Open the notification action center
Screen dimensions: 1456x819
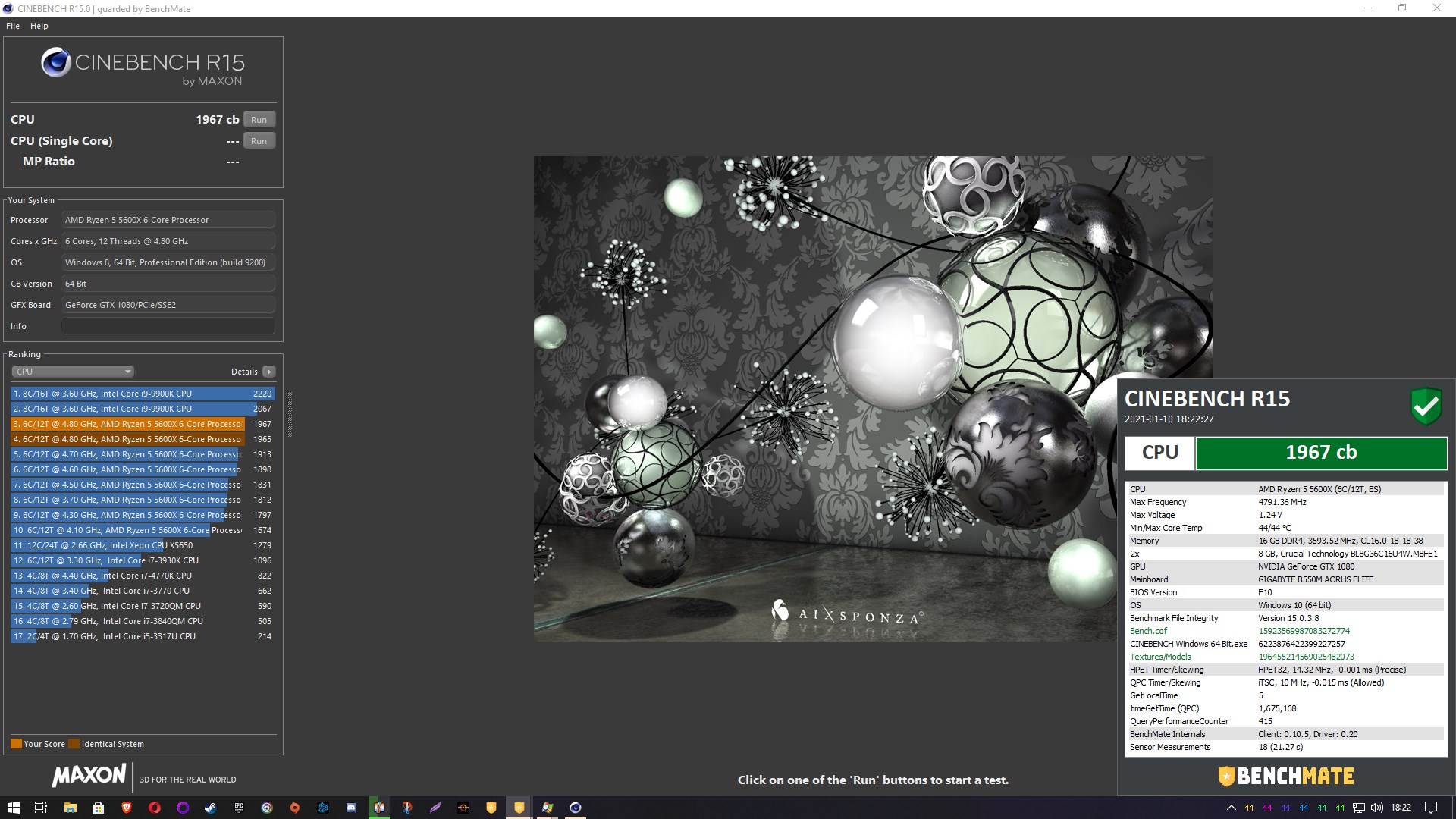(1431, 808)
